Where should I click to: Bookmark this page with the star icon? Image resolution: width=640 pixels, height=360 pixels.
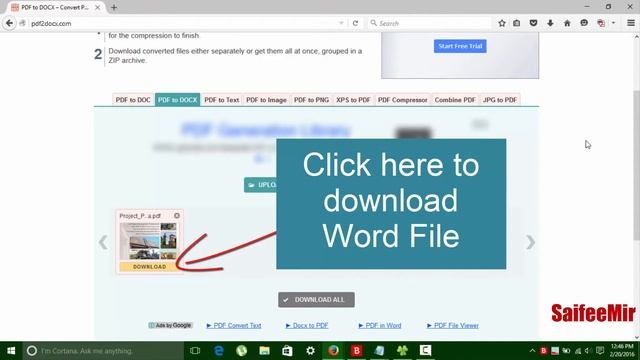pos(502,23)
